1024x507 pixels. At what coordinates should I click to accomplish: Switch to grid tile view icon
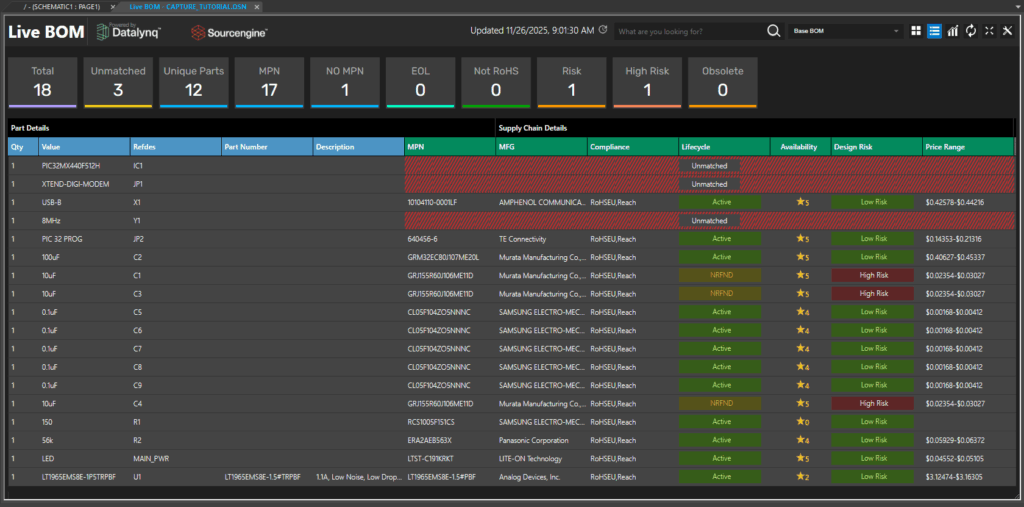[x=916, y=31]
